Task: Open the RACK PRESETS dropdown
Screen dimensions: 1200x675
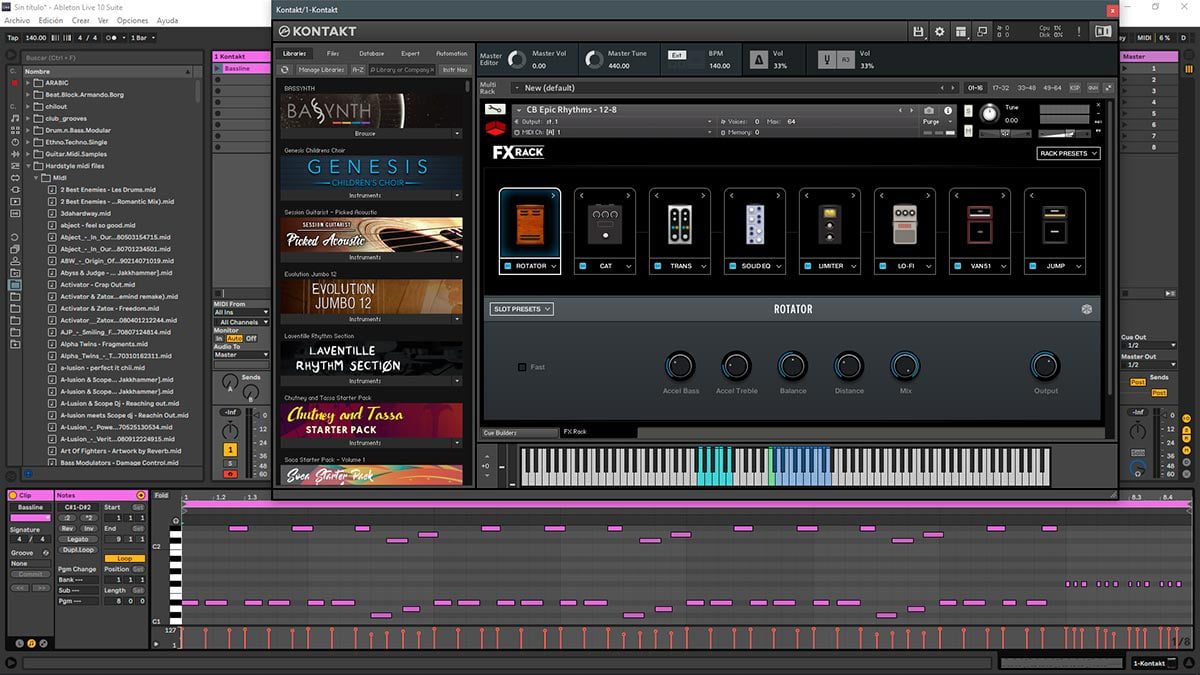Action: (x=1068, y=153)
